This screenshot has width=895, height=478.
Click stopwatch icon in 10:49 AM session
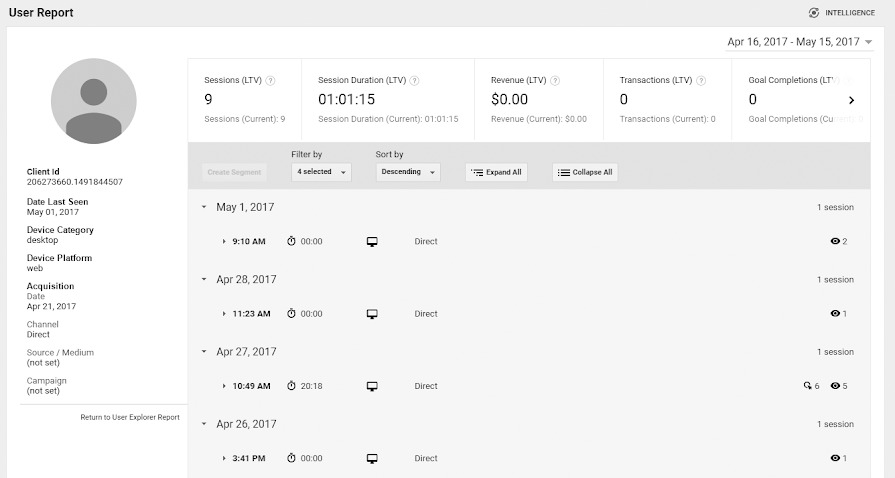point(291,386)
